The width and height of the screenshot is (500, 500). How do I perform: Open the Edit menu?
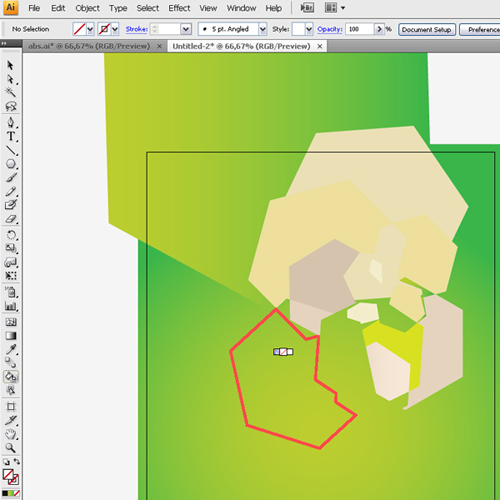[58, 8]
